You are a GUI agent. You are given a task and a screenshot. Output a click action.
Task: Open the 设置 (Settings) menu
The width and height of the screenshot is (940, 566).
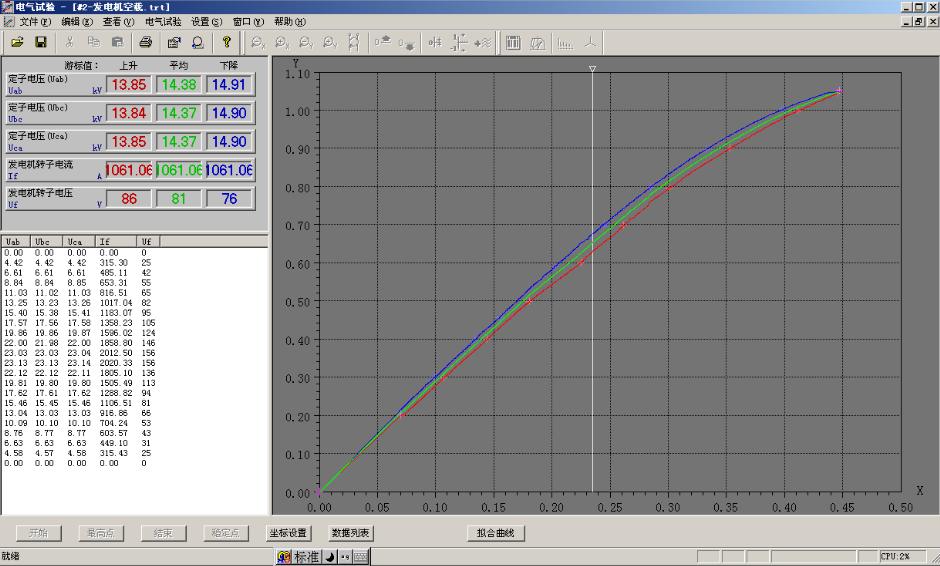pyautogui.click(x=207, y=21)
